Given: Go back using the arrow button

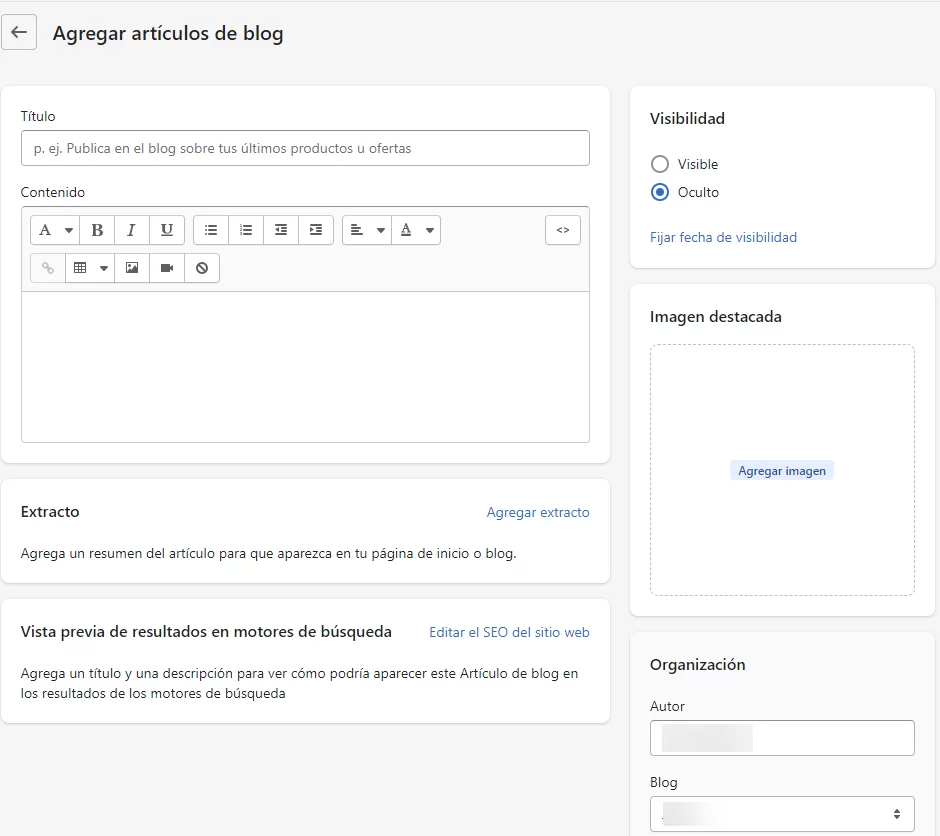Looking at the screenshot, I should (19, 32).
